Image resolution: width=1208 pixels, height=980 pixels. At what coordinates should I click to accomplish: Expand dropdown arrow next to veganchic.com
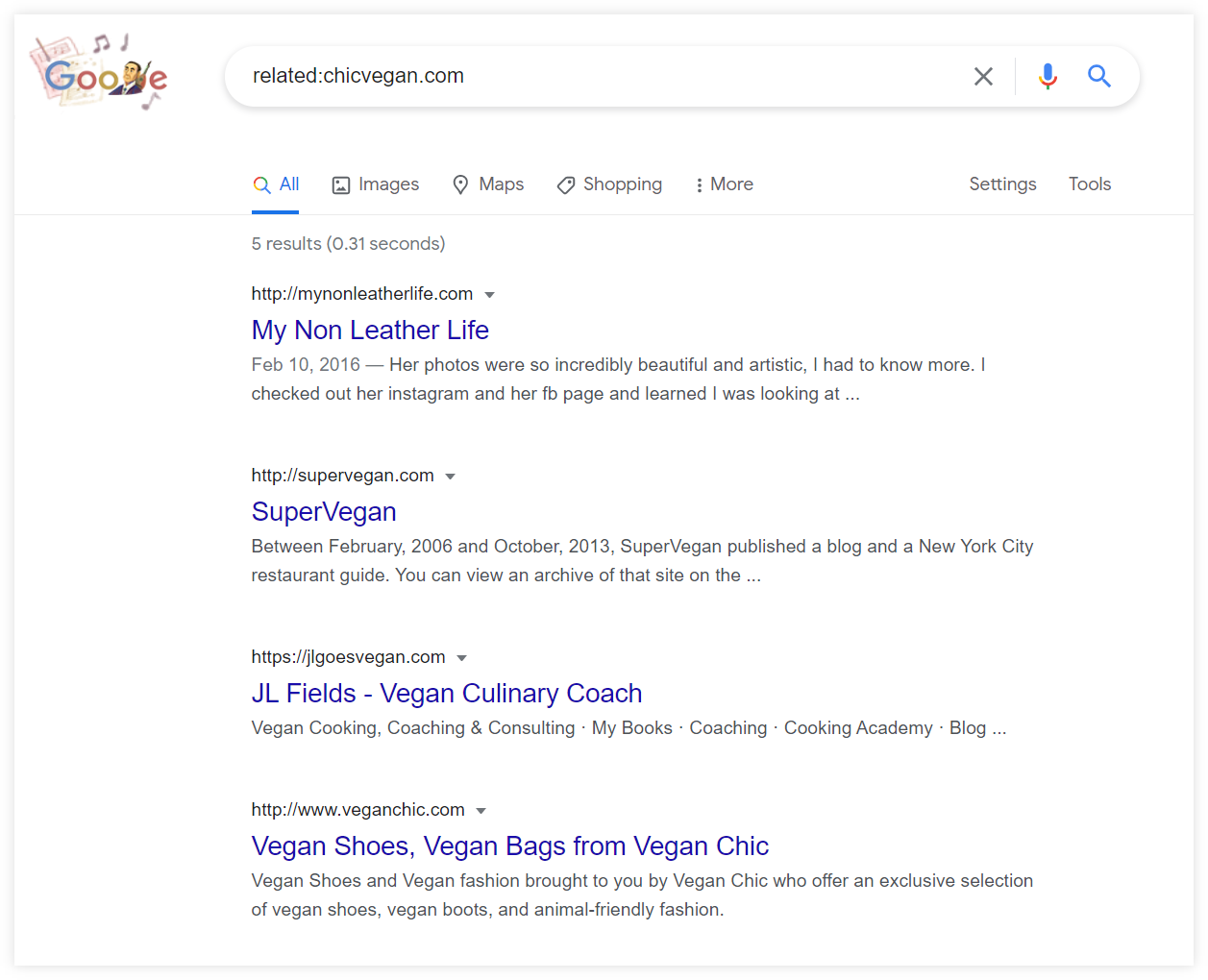(481, 811)
